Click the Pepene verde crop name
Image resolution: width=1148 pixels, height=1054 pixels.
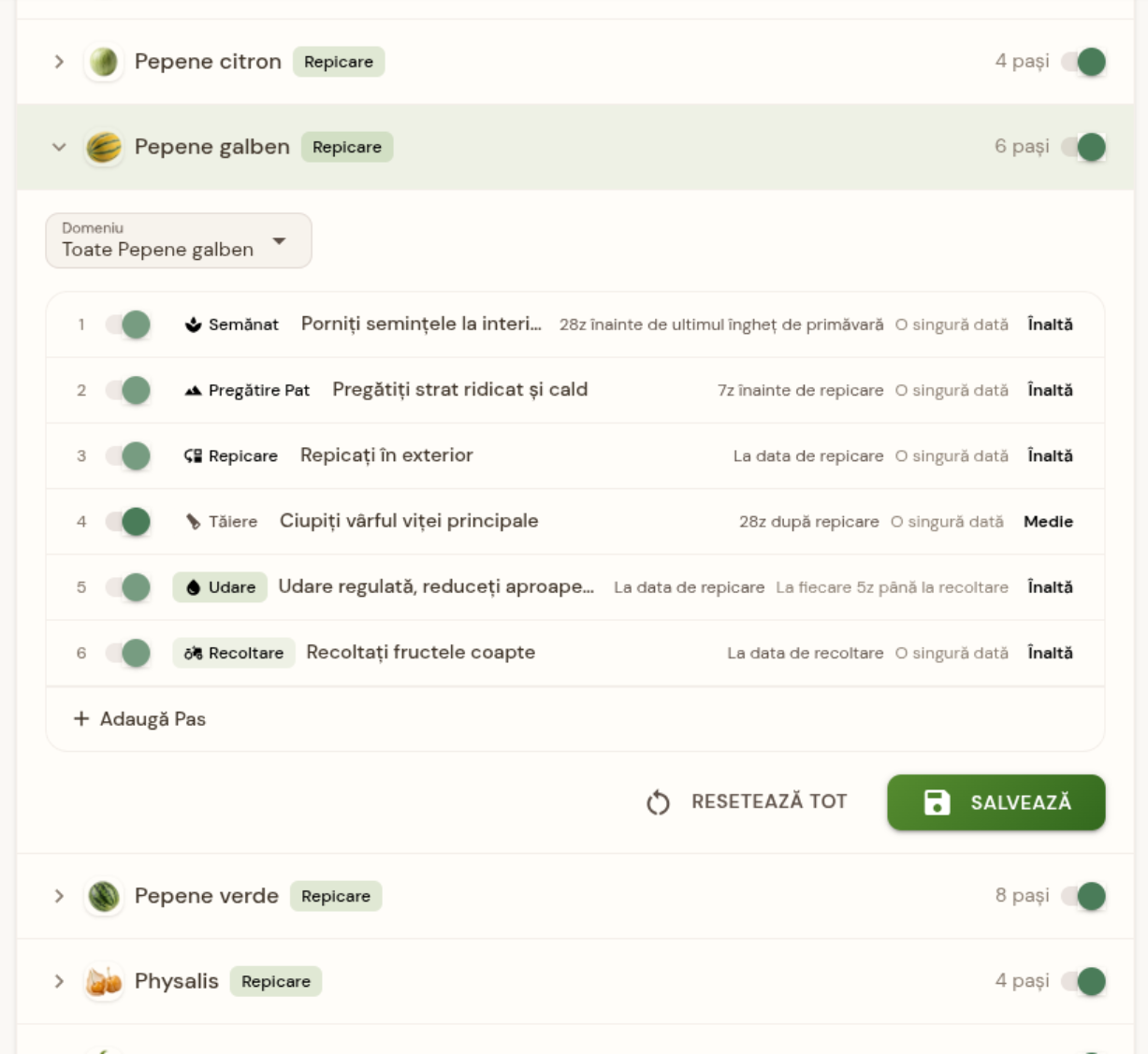click(x=207, y=895)
